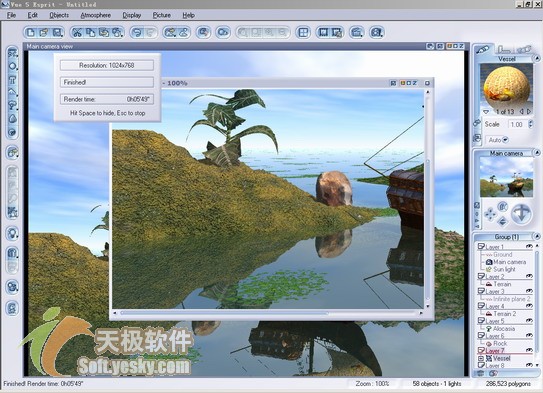Click the icon right of trash below layers
Viewport: 543px width, 393px height.
pyautogui.click(x=493, y=373)
